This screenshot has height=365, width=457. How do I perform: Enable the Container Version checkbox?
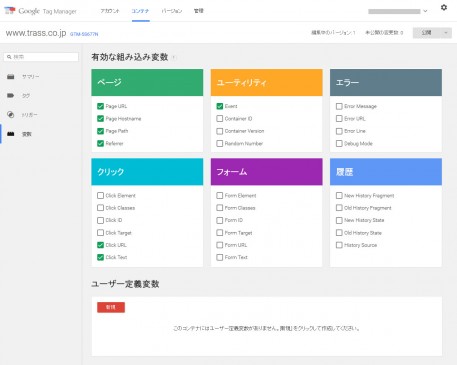[220, 131]
